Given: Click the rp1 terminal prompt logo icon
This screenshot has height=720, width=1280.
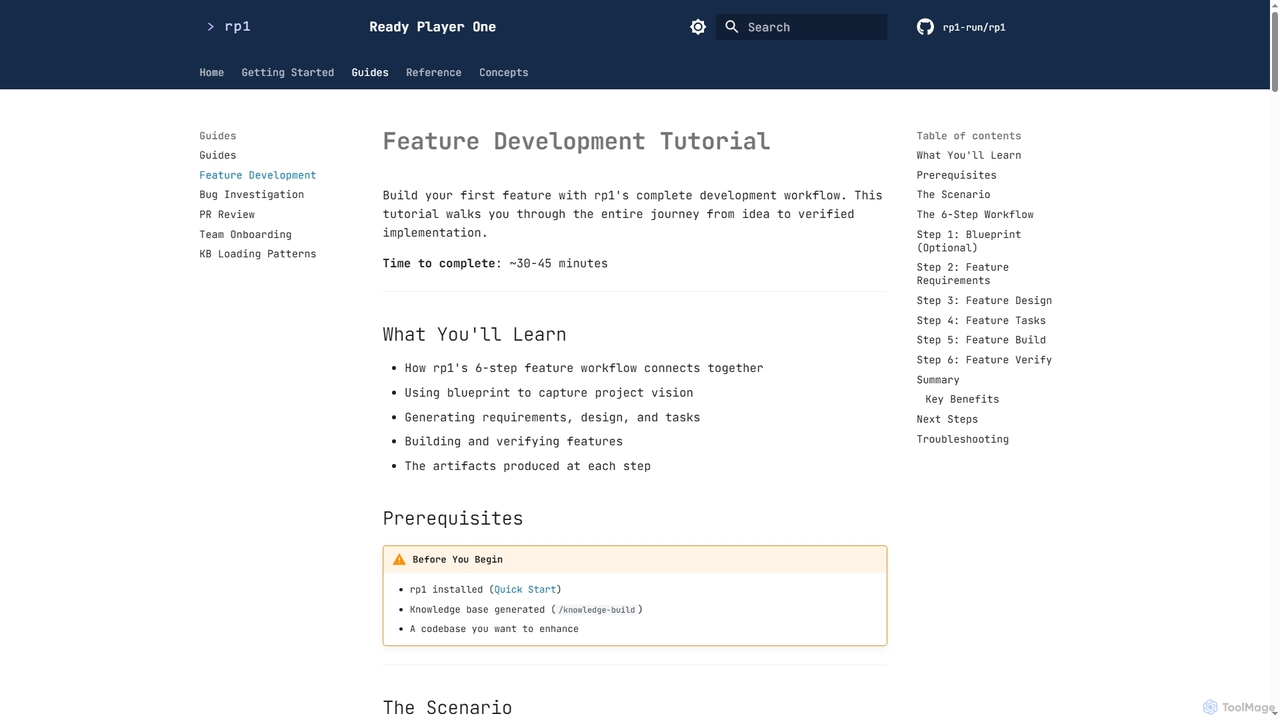Looking at the screenshot, I should (x=228, y=27).
